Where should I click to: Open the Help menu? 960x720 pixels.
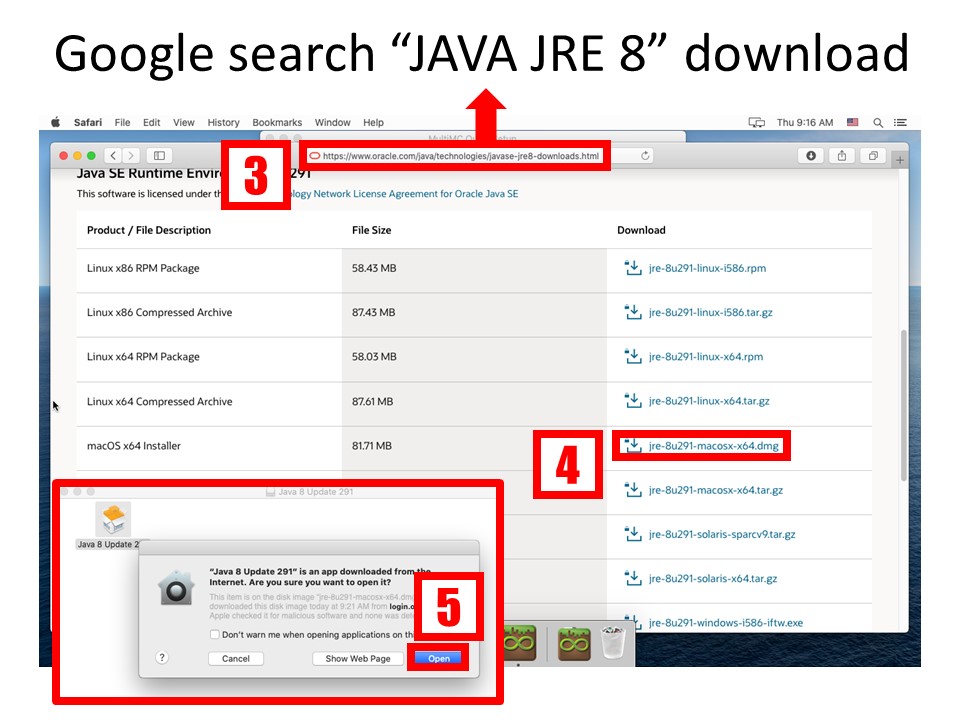point(373,122)
